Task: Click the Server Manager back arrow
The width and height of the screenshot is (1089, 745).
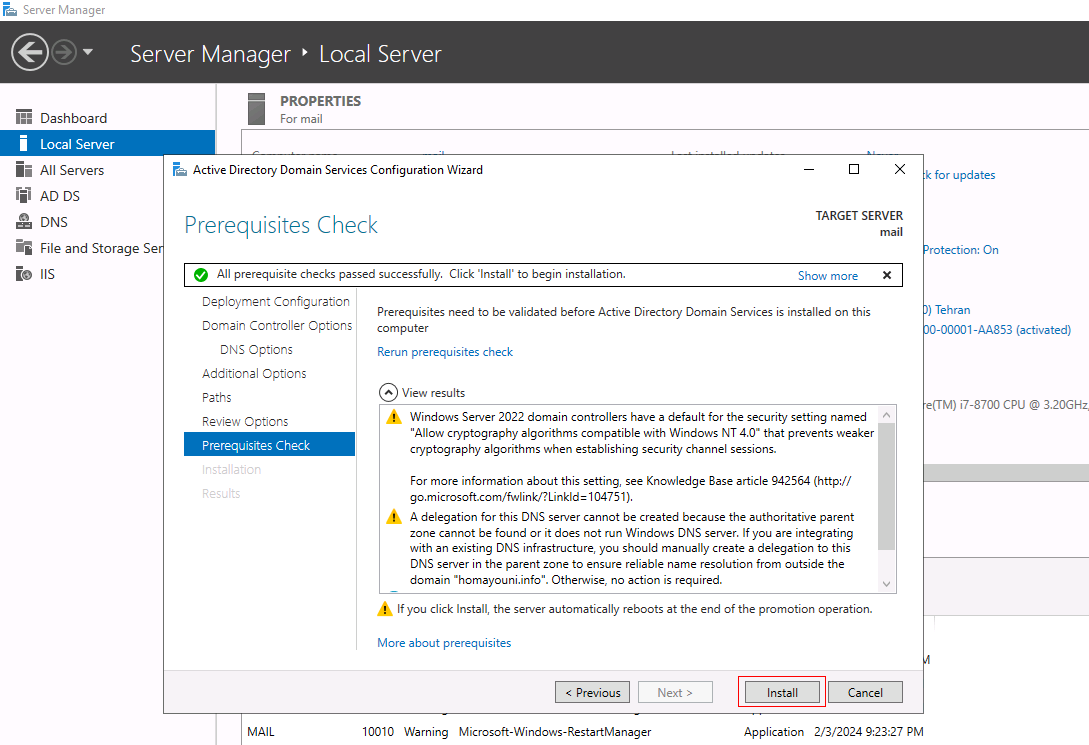Action: [30, 52]
